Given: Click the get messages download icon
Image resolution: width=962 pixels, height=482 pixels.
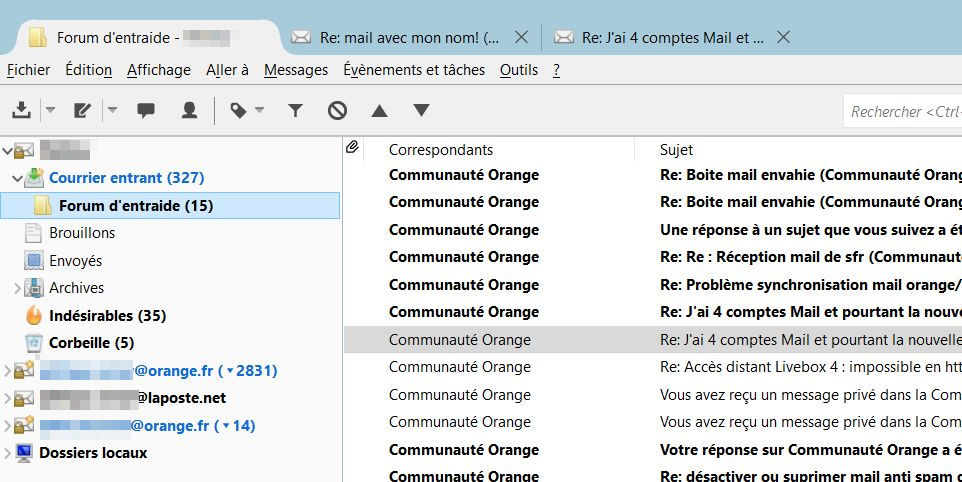Looking at the screenshot, I should click(x=21, y=111).
